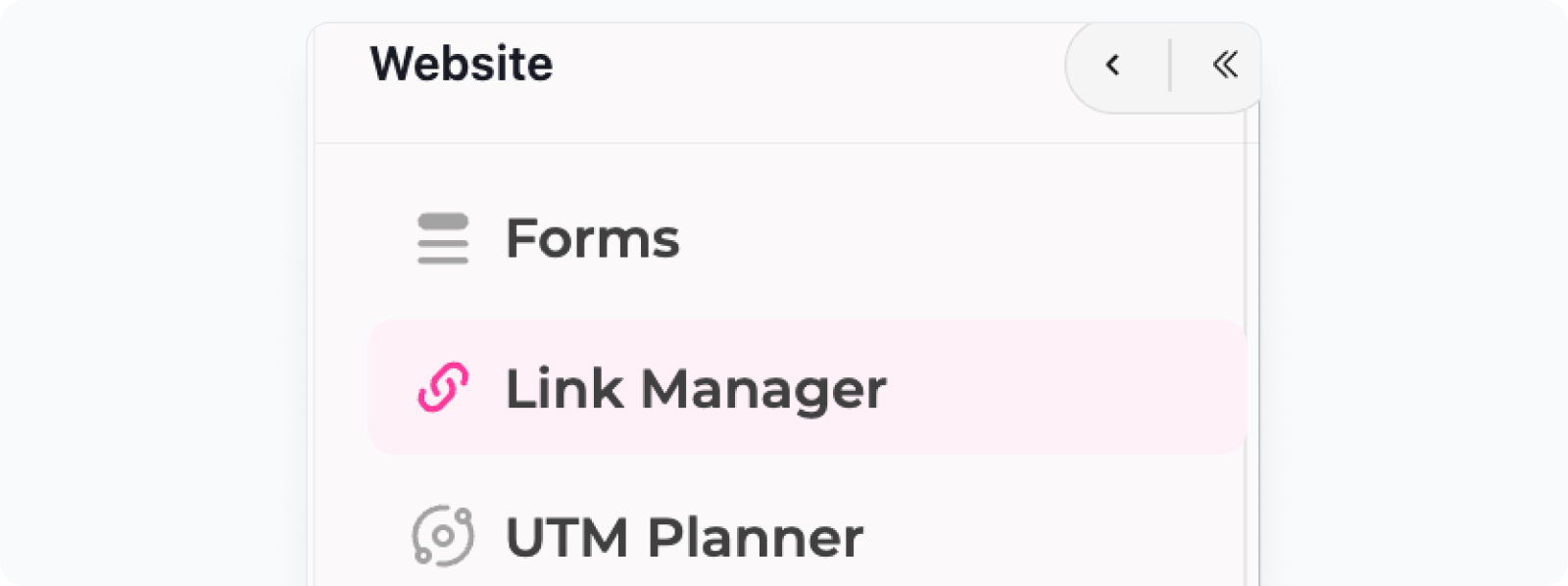This screenshot has width=1568, height=586.
Task: Click the Link Manager text label
Action: click(x=696, y=389)
